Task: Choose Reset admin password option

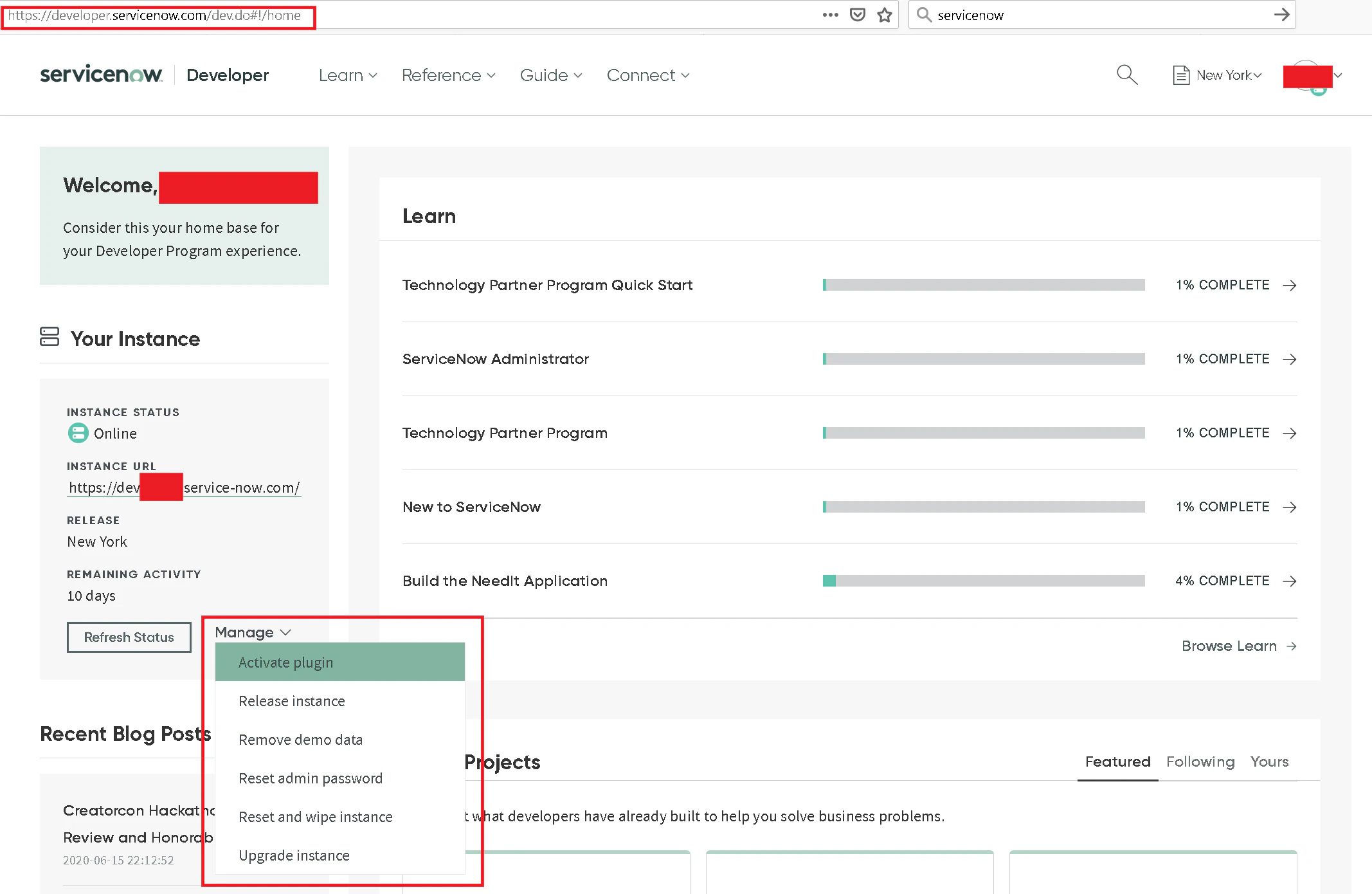Action: point(311,778)
